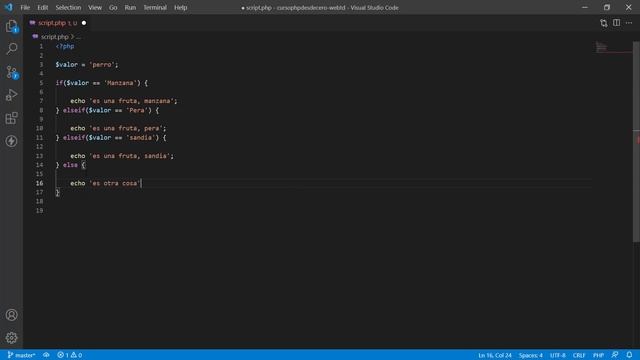
Task: Click the remote eye icon in status bar
Action: (x=46, y=355)
